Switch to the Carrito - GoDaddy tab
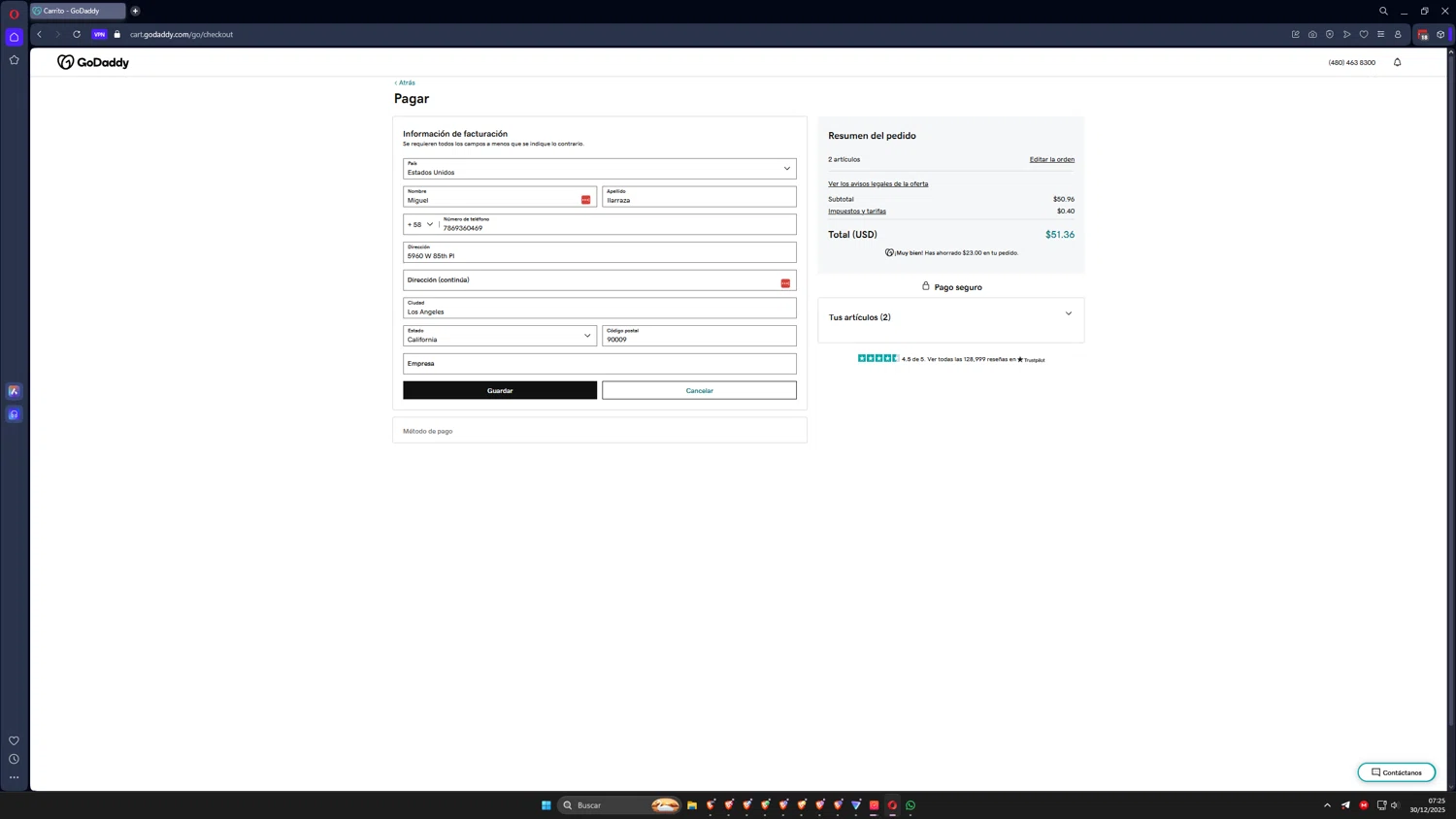 click(x=78, y=11)
